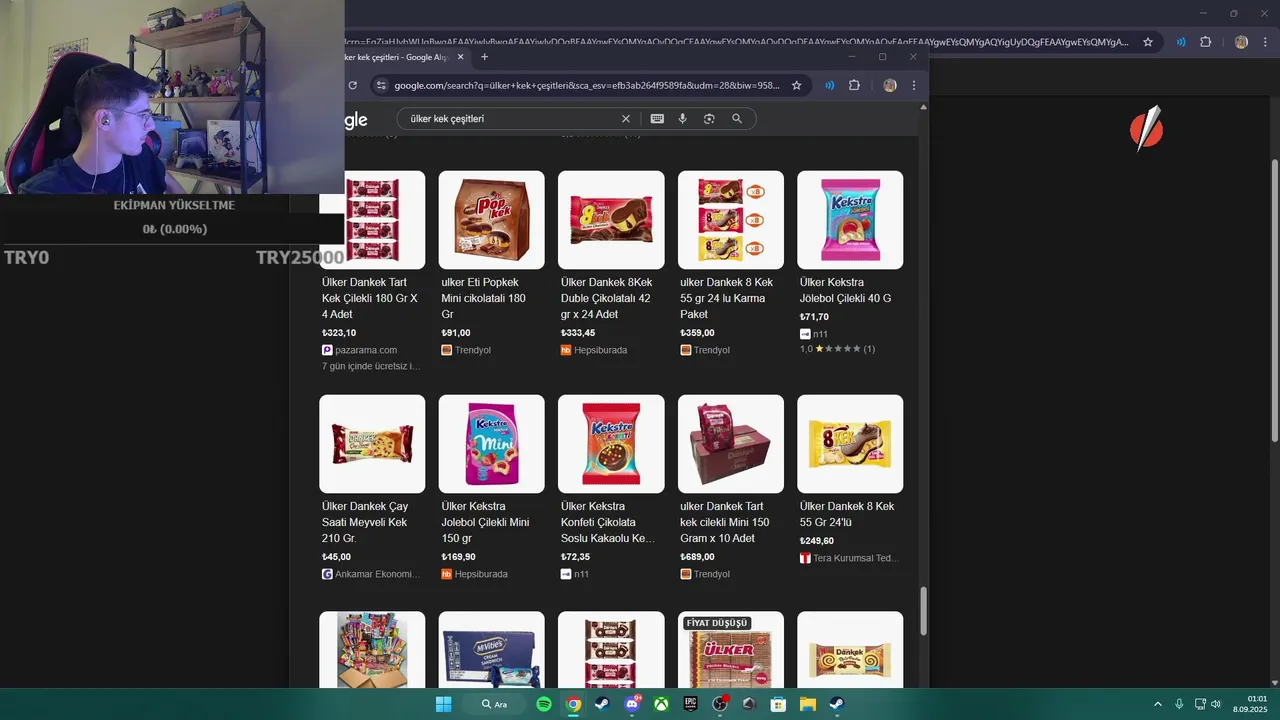Bookmark star in the background Chrome window

click(1148, 42)
